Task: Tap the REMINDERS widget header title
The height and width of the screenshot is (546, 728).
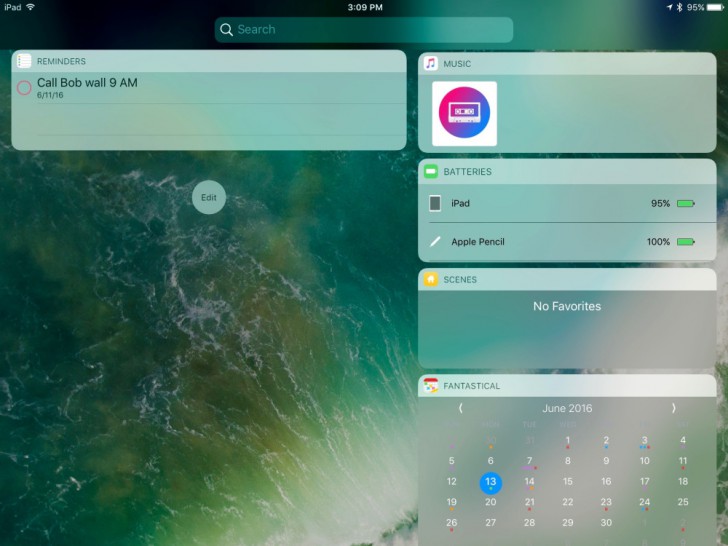Action: [x=61, y=61]
